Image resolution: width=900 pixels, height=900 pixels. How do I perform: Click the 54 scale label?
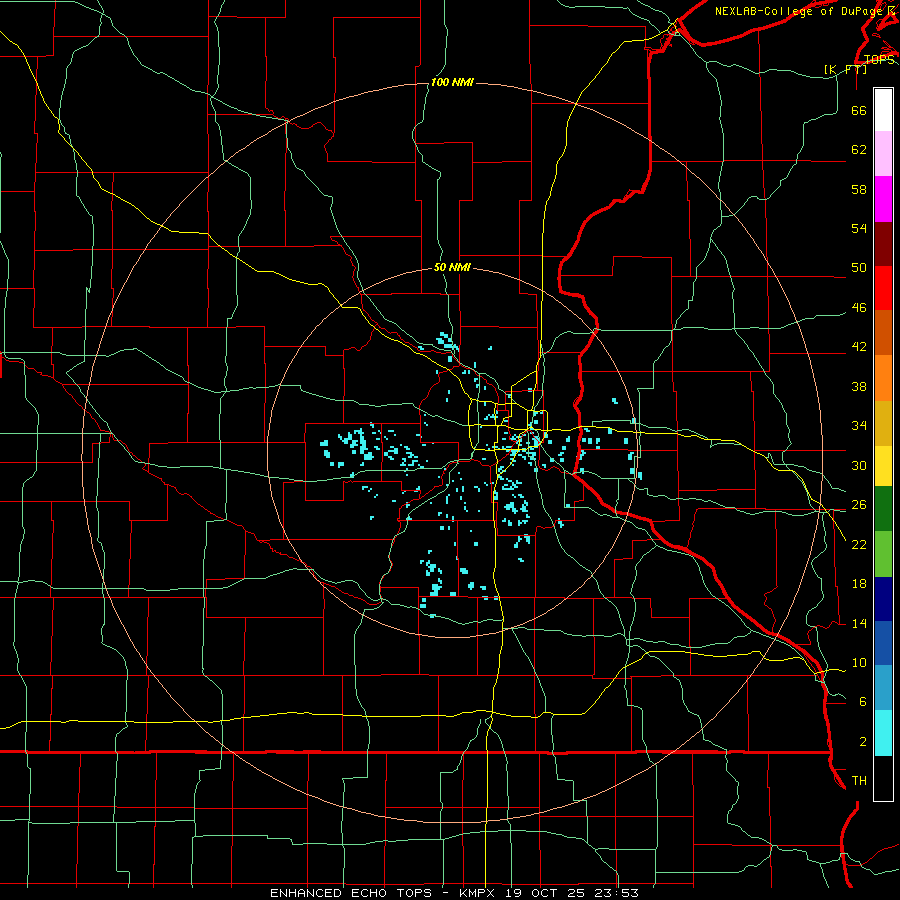(x=859, y=228)
